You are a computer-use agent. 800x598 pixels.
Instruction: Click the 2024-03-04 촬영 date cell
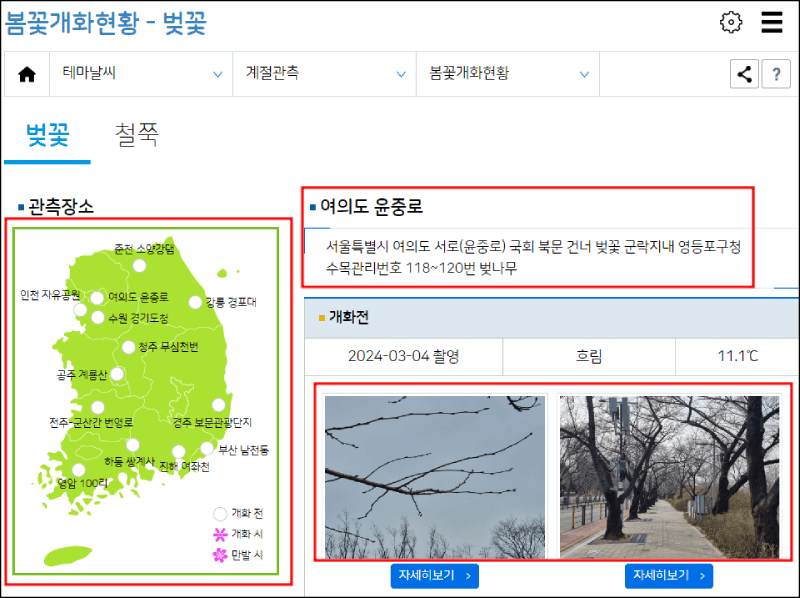404,356
